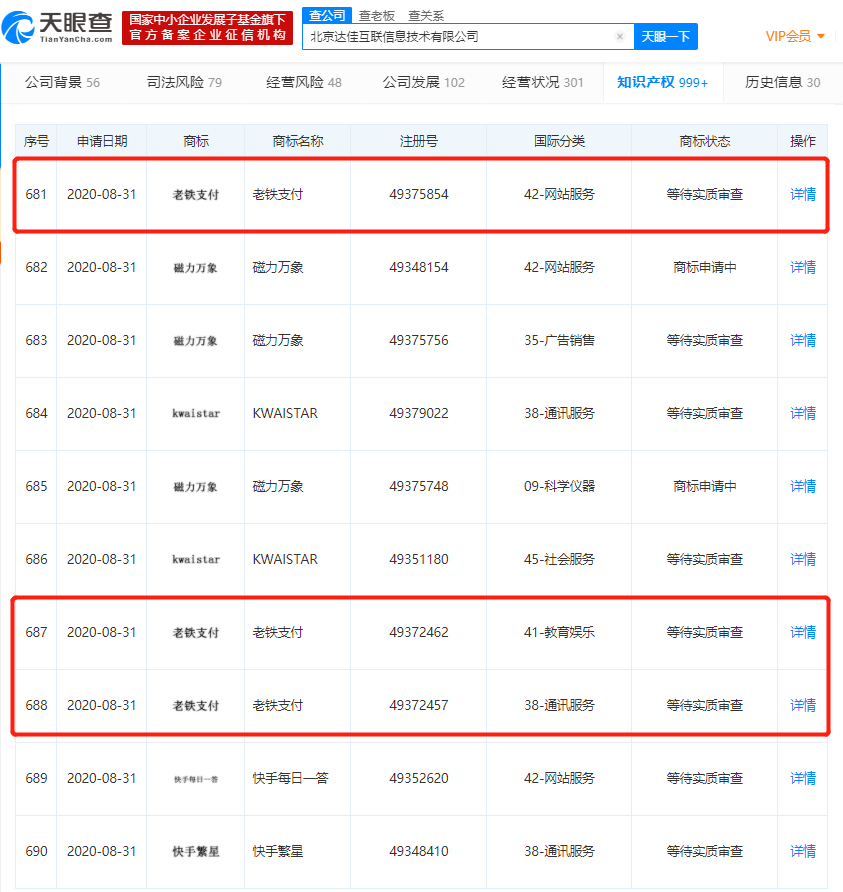Viewport: 843px width, 892px height.
Task: Open 详情 for row 685
Action: [x=803, y=486]
